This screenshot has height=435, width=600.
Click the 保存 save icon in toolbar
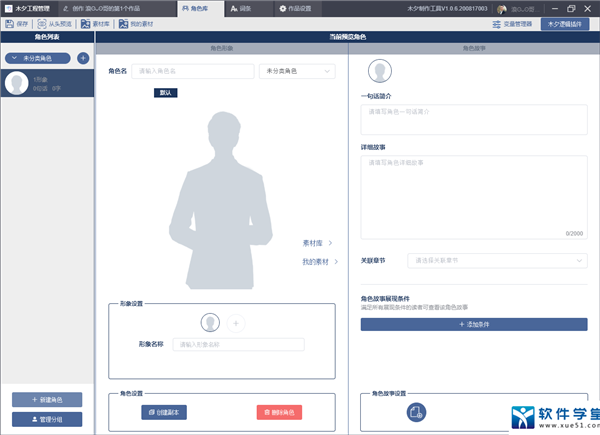(10, 24)
